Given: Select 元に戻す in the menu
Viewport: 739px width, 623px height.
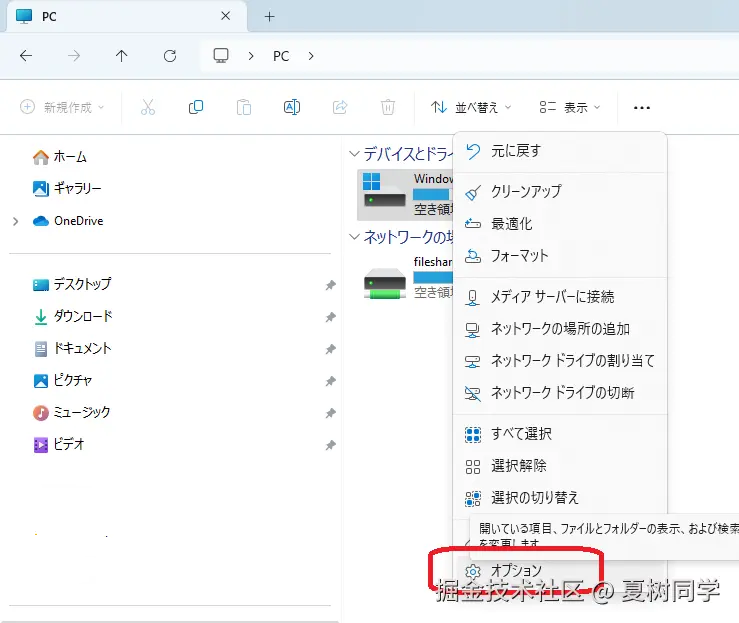Looking at the screenshot, I should click(560, 151).
